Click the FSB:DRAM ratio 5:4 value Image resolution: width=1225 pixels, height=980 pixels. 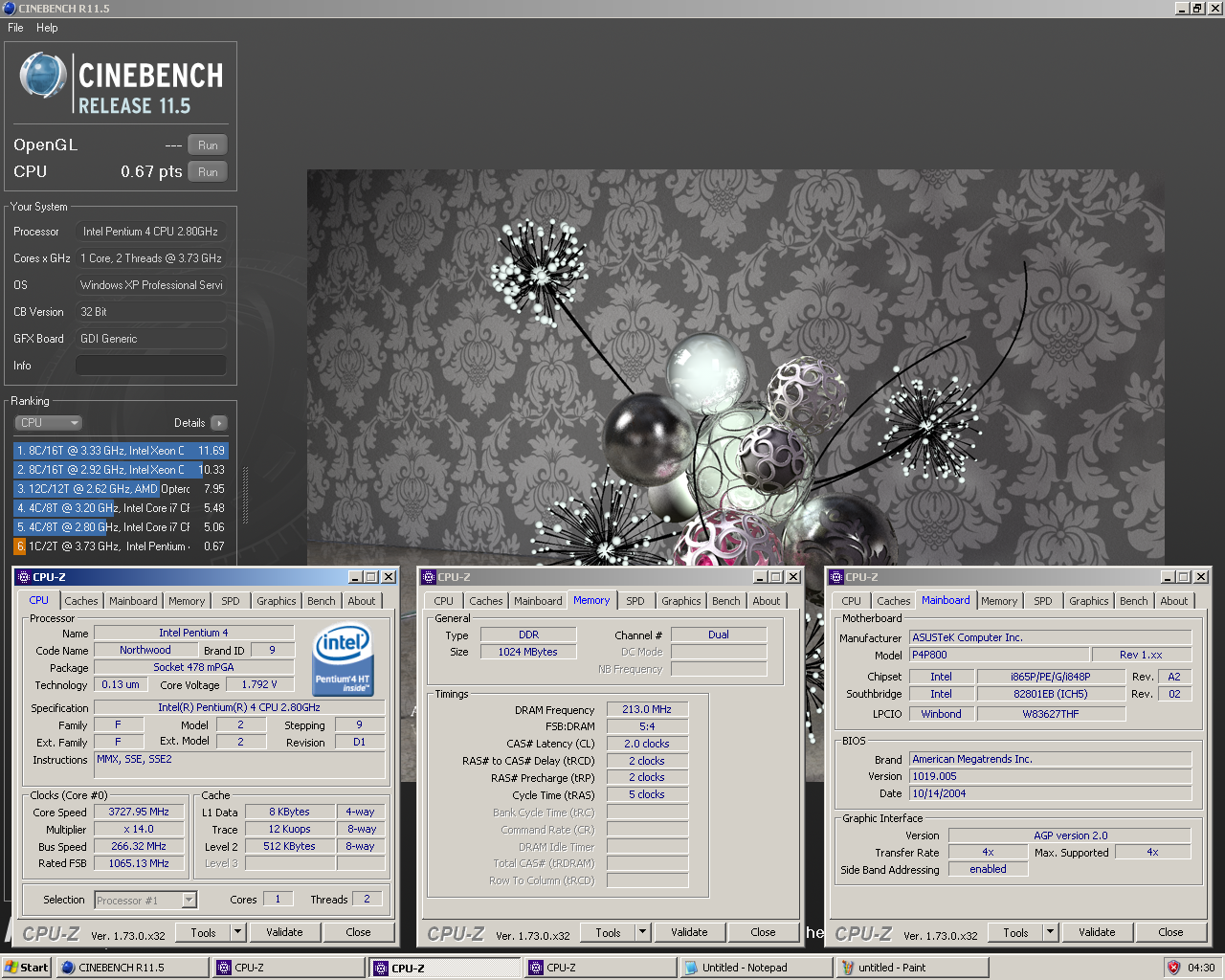647,726
